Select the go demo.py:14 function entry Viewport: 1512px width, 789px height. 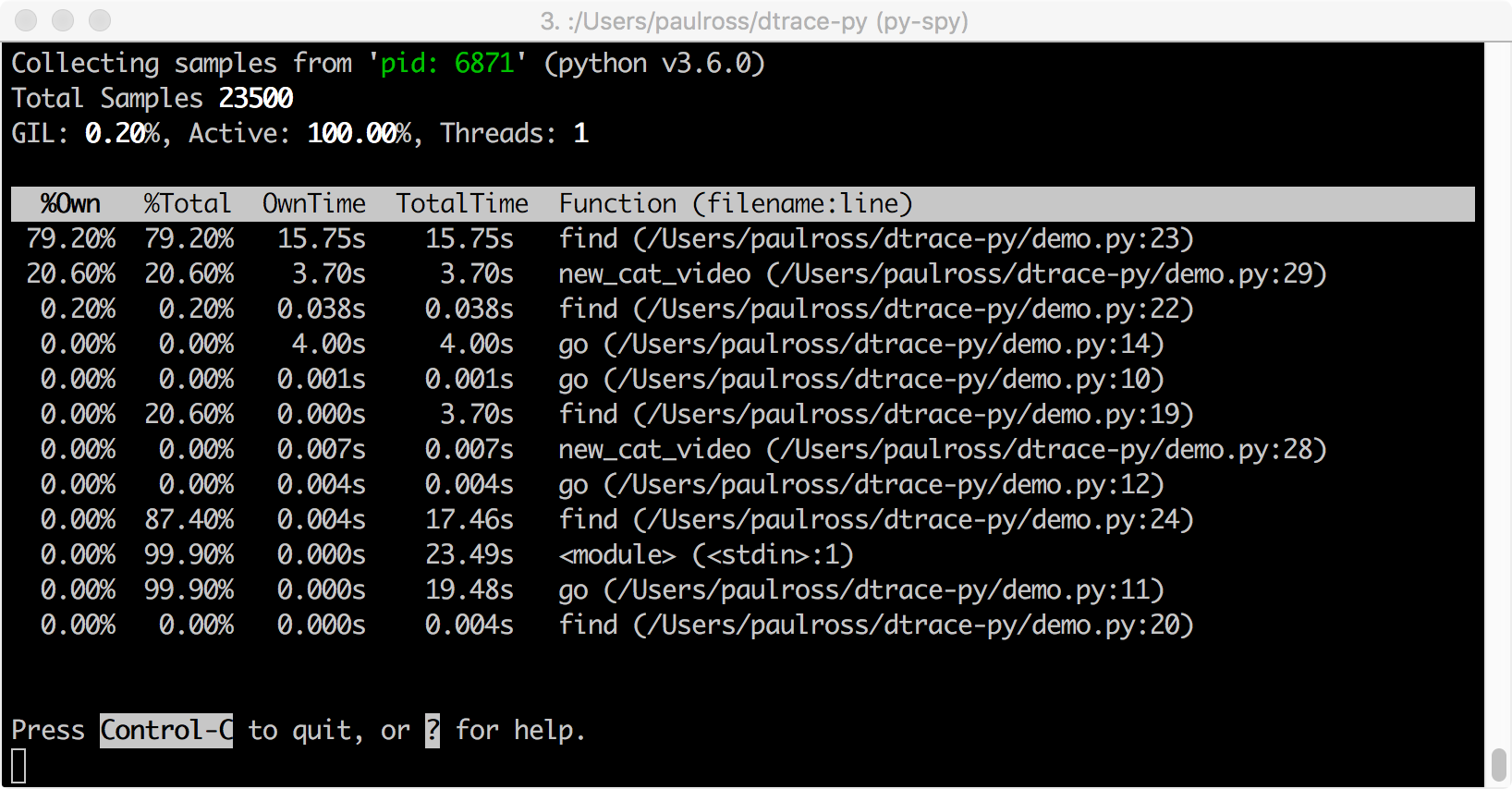point(861,345)
